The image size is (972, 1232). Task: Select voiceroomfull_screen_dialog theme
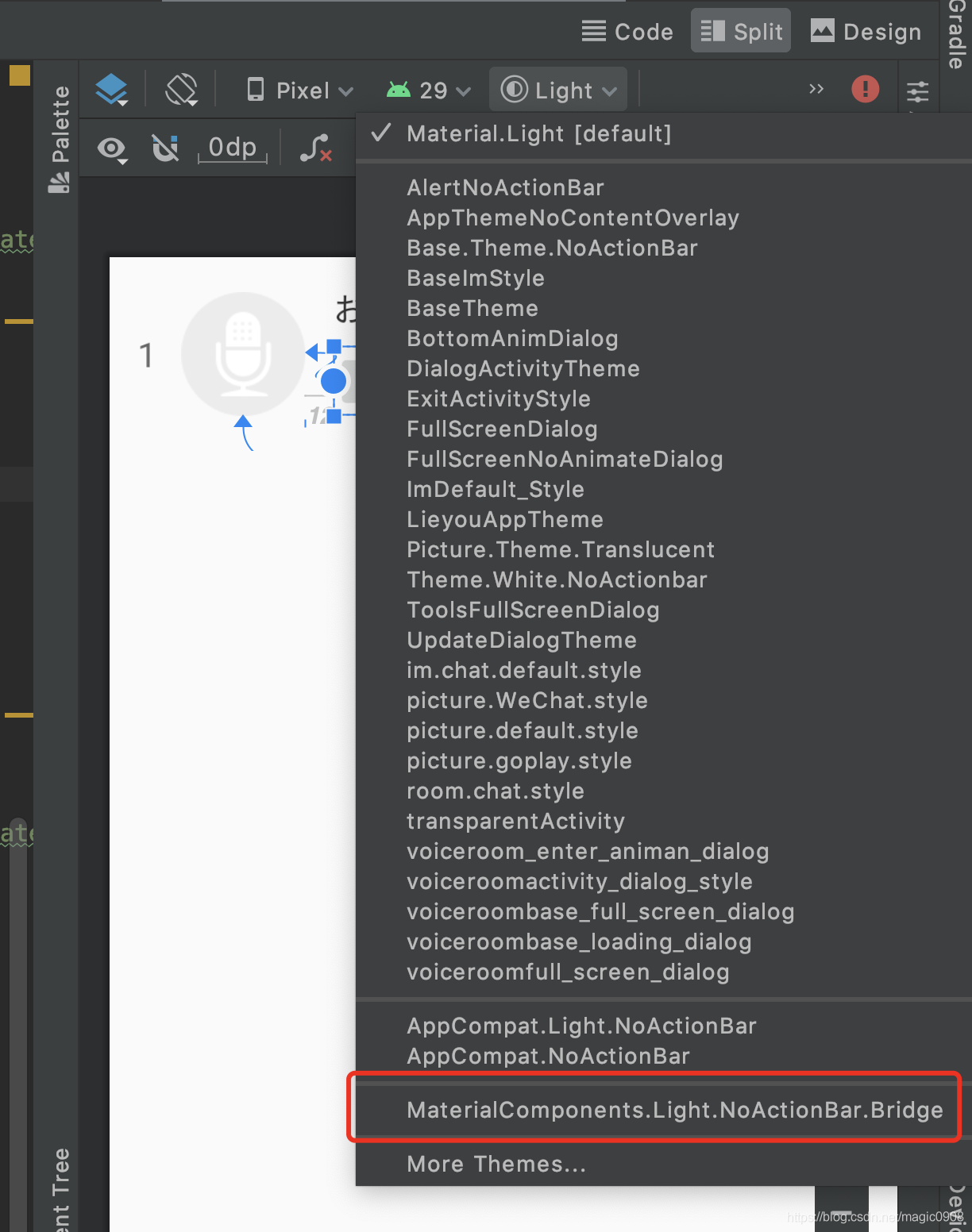click(664, 972)
